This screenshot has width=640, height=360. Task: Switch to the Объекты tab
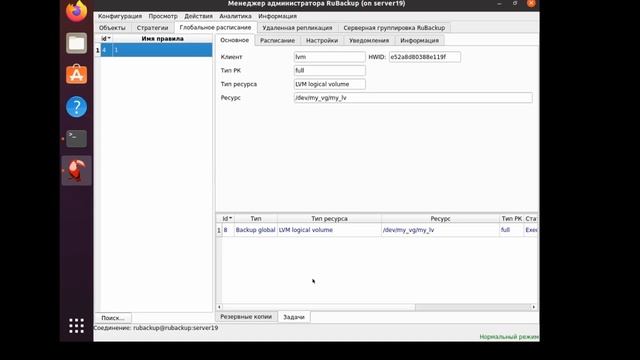click(112, 28)
